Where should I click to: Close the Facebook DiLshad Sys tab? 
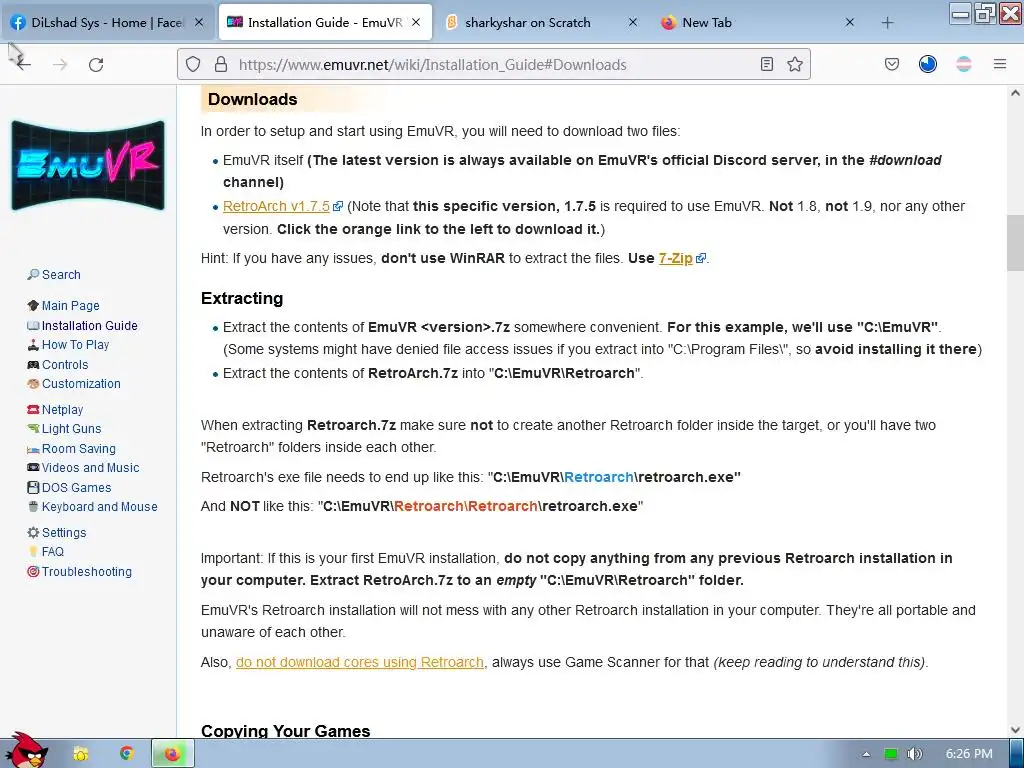pos(199,22)
